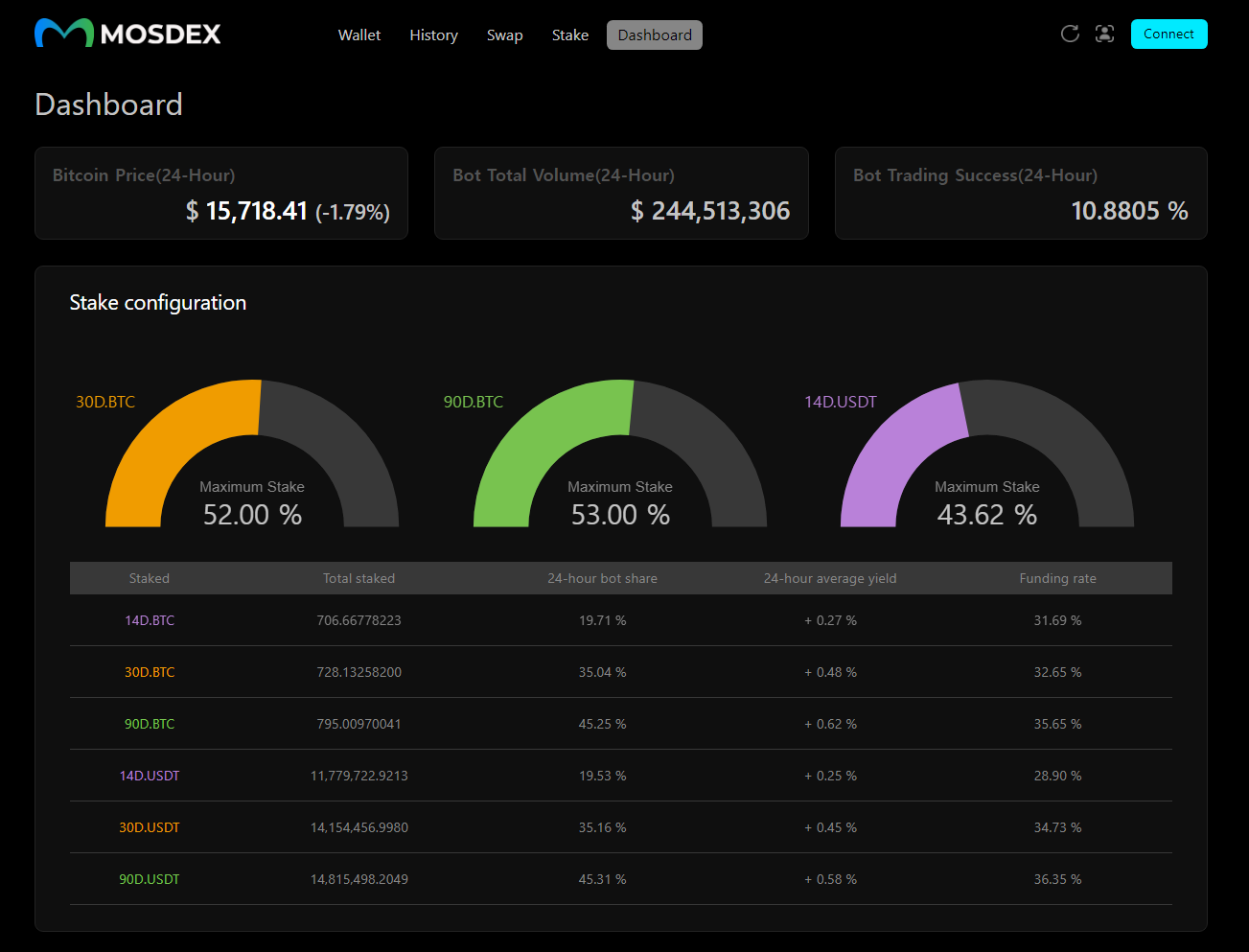
Task: Go to the History tab
Action: (x=433, y=35)
